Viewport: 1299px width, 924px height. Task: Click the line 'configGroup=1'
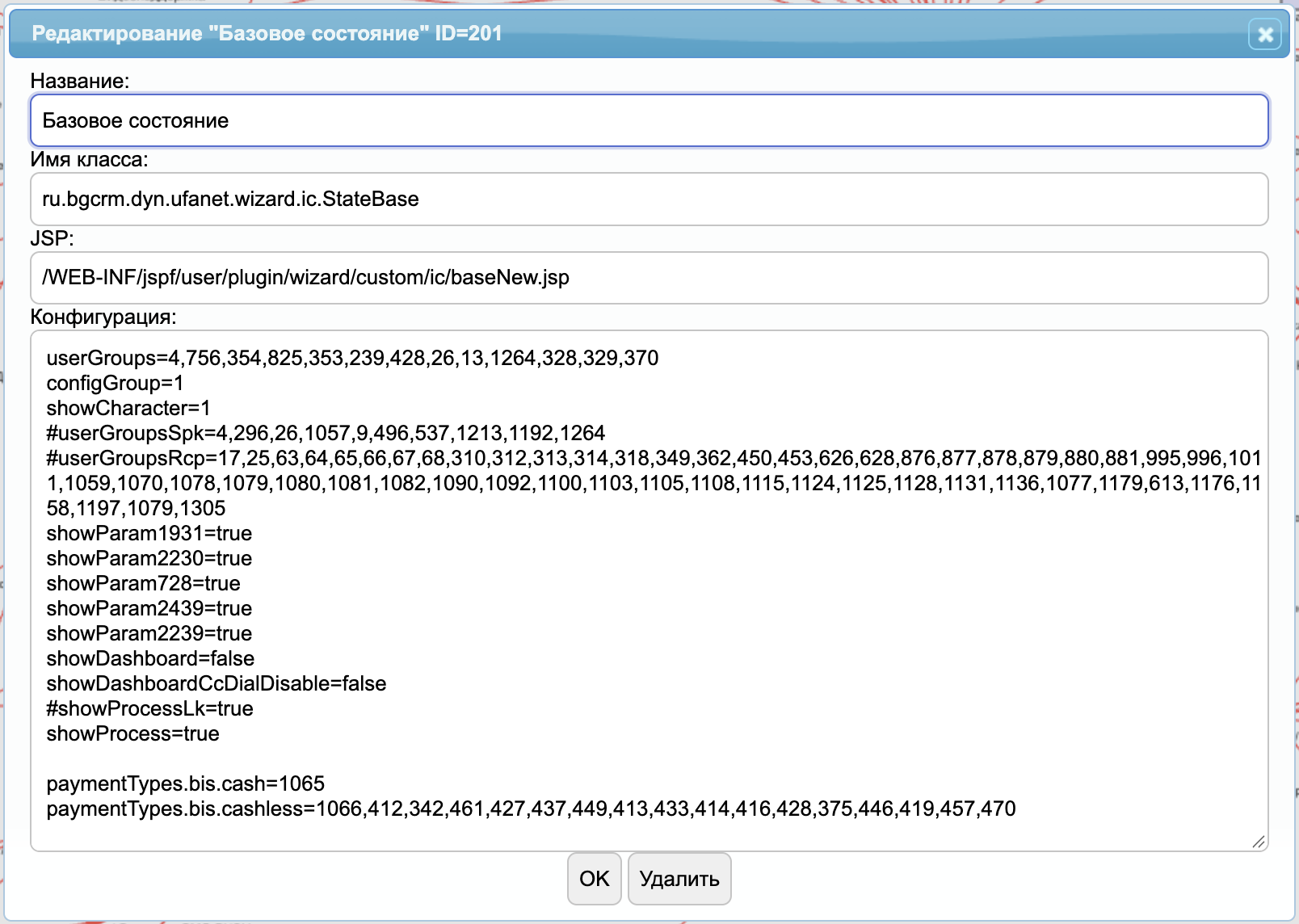coord(115,383)
